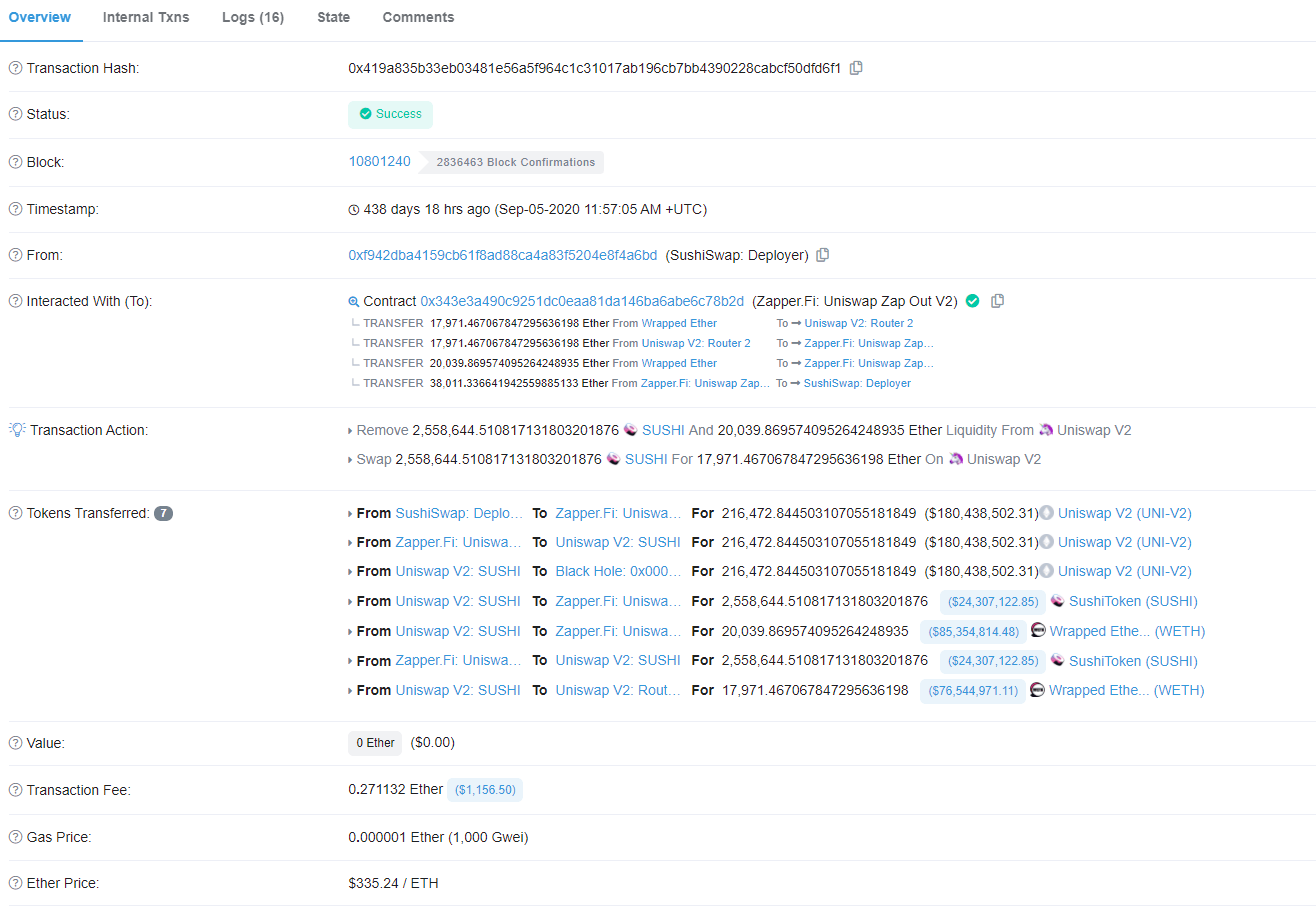Image resolution: width=1316 pixels, height=907 pixels.
Task: Copy the Zapper.Fi contract address using its copy icon
Action: point(997,301)
